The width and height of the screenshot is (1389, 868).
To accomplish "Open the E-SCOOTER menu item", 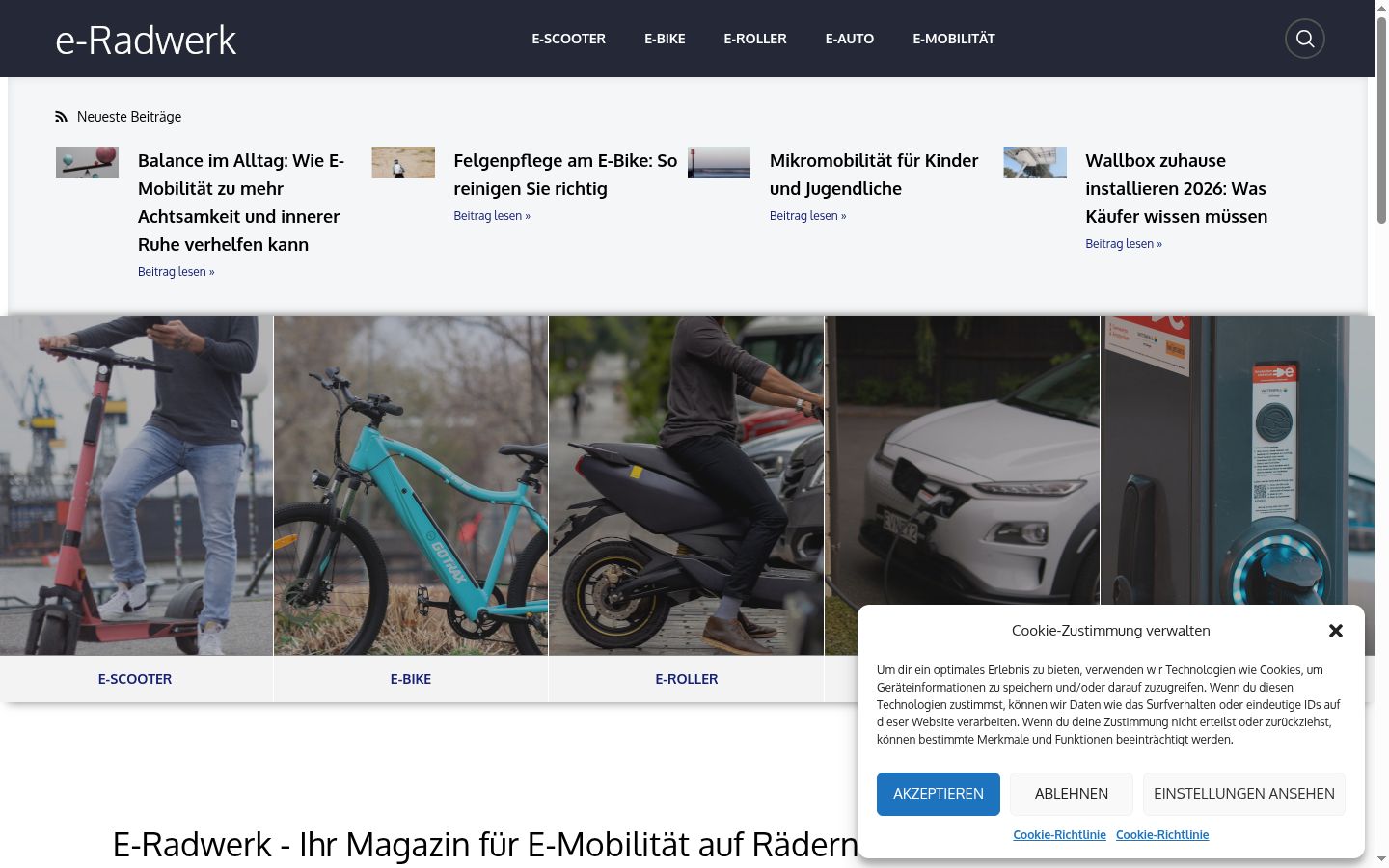I will pos(569,39).
